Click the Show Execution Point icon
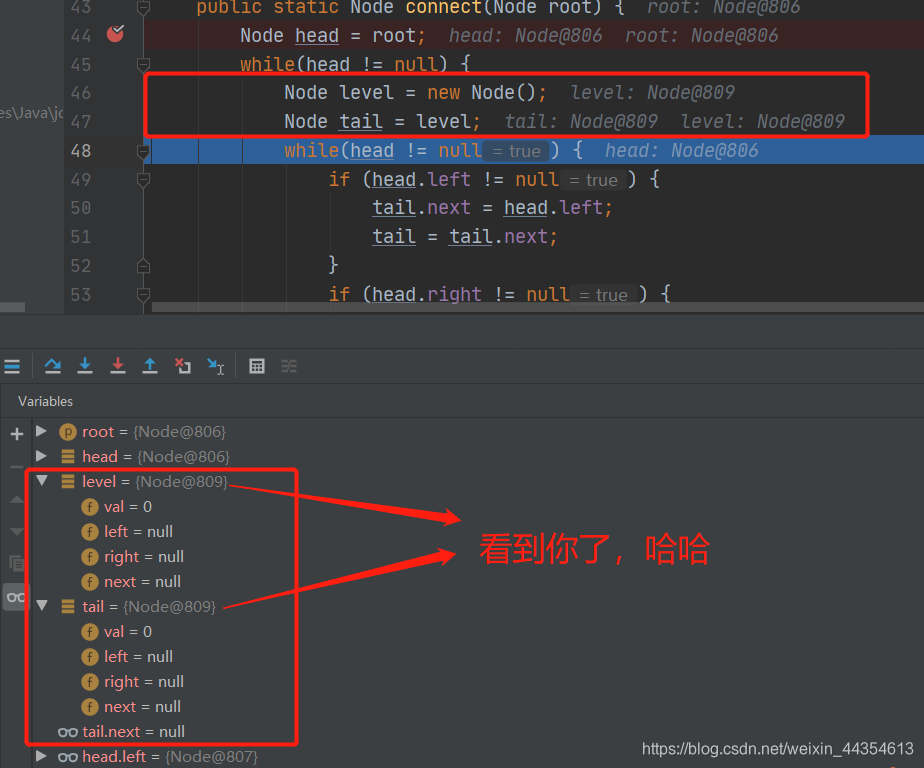924x768 pixels. pyautogui.click(x=12, y=366)
